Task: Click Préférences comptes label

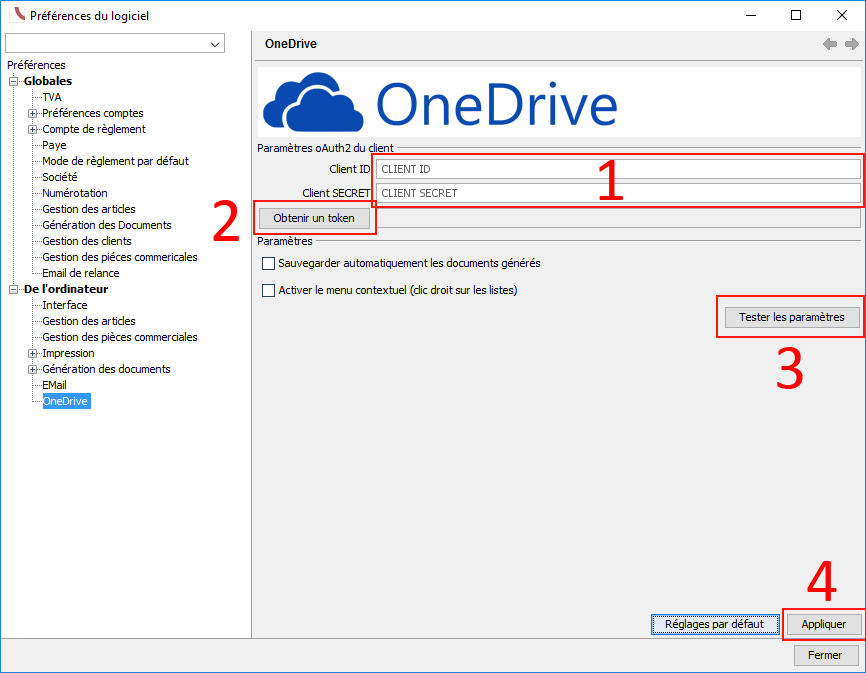Action: 93,113
